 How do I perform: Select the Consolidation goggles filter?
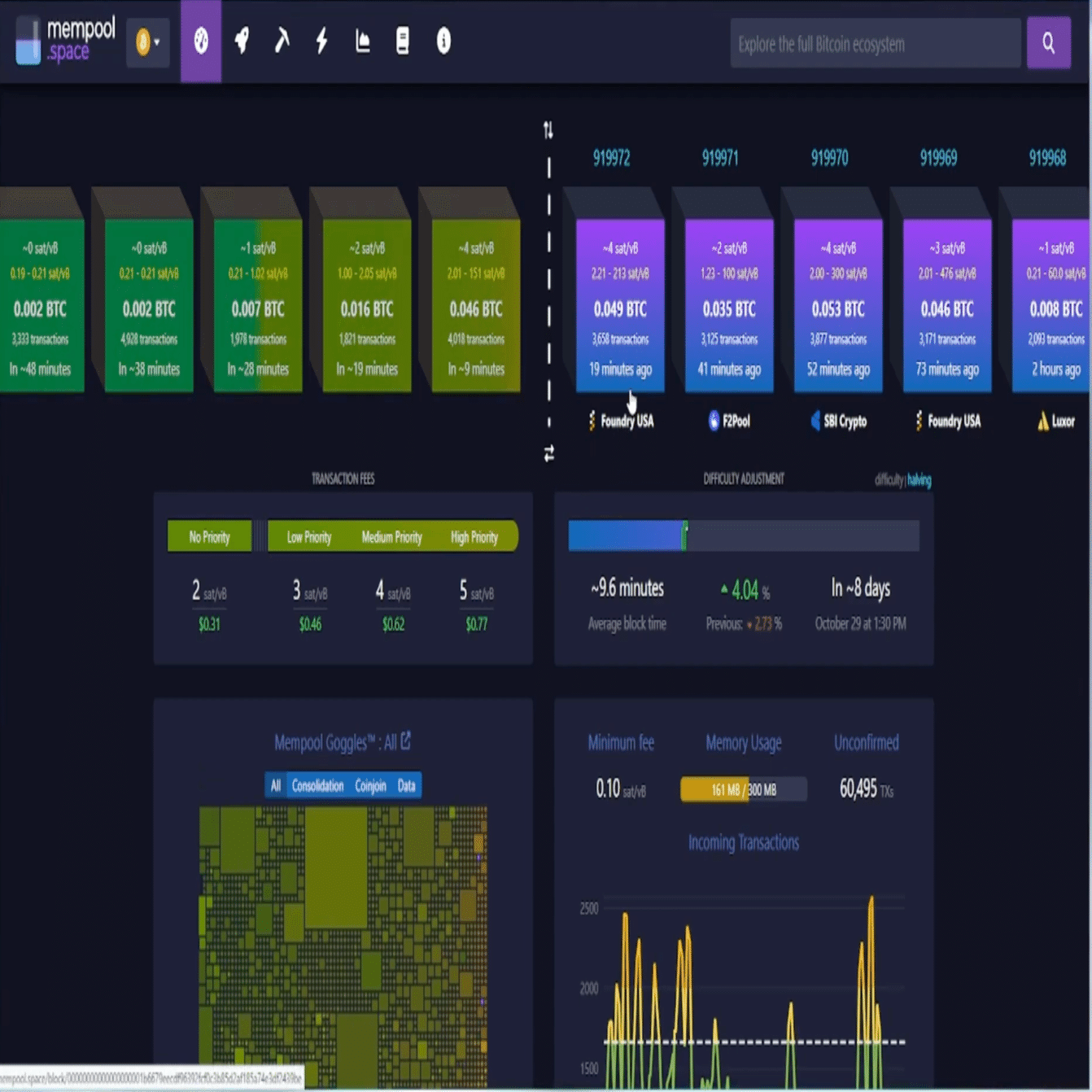[x=317, y=785]
